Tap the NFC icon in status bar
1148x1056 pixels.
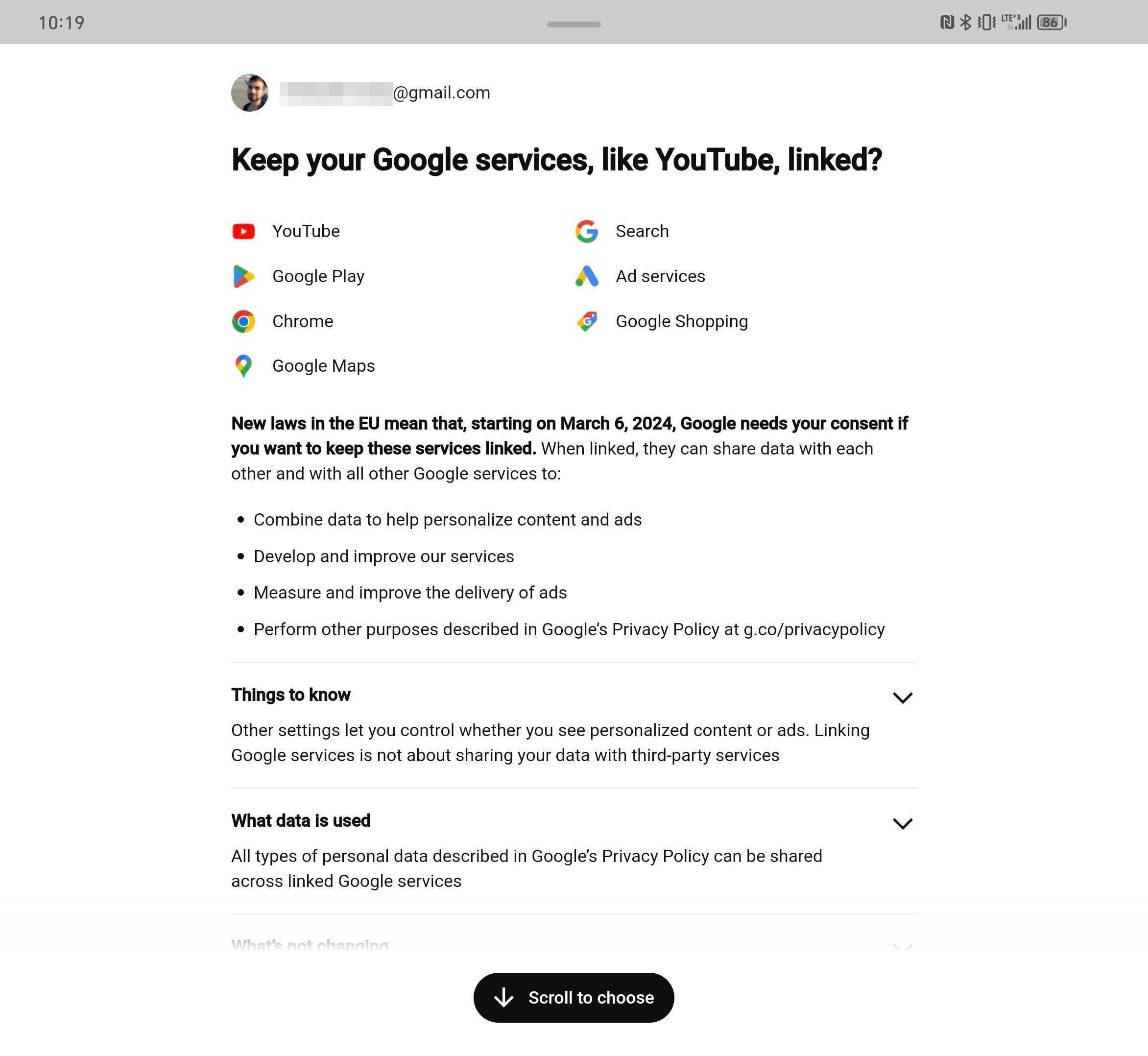pyautogui.click(x=947, y=23)
